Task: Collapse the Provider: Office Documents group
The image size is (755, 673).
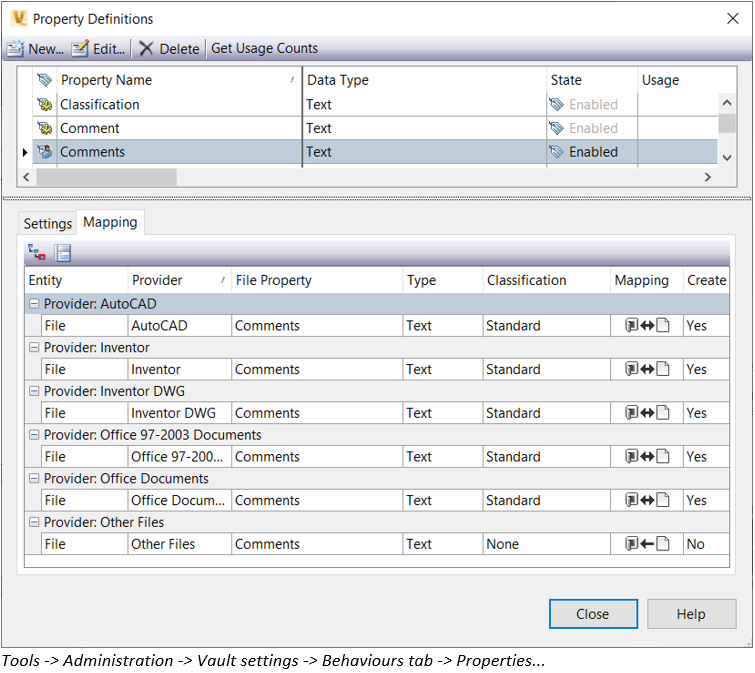Action: [x=34, y=478]
